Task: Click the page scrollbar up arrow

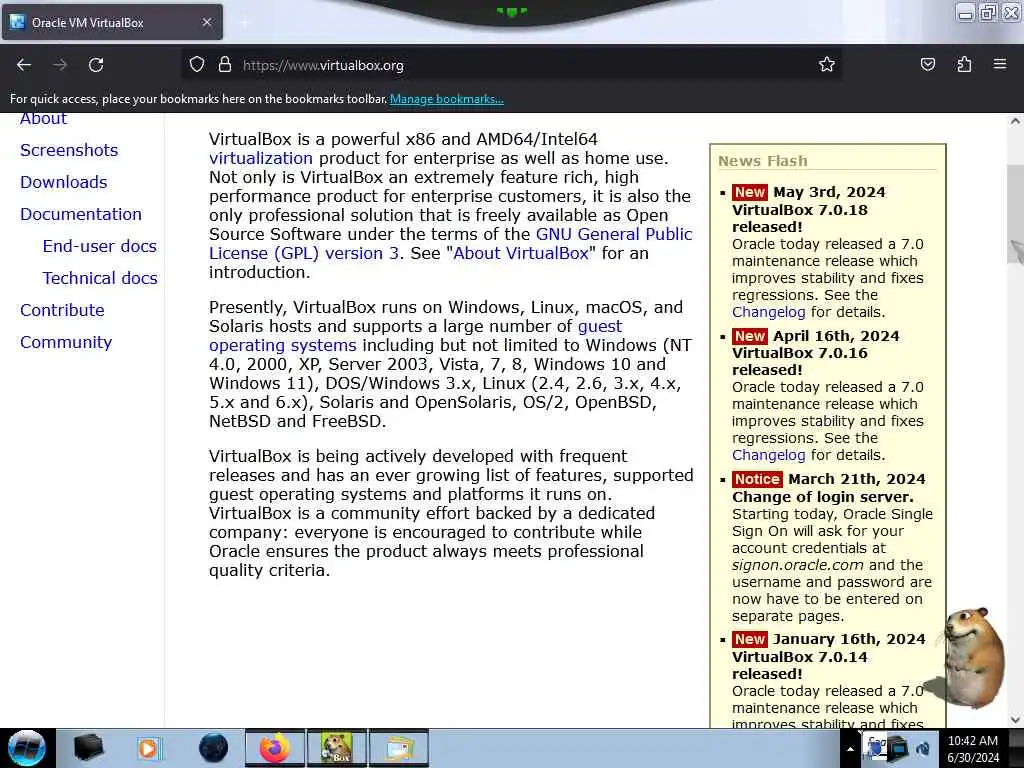Action: click(x=1015, y=121)
